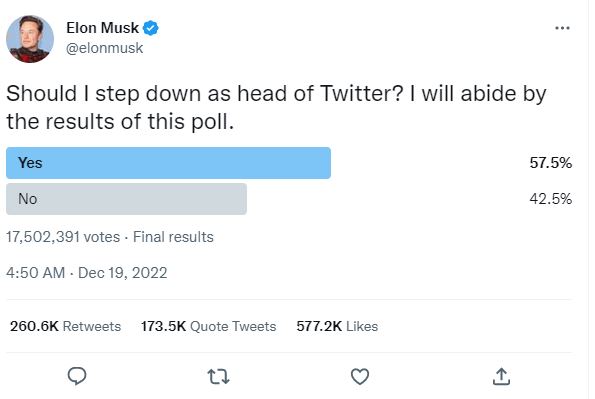Screen dimensions: 595x399
Task: Open the three-dot more options menu
Action: [x=562, y=28]
